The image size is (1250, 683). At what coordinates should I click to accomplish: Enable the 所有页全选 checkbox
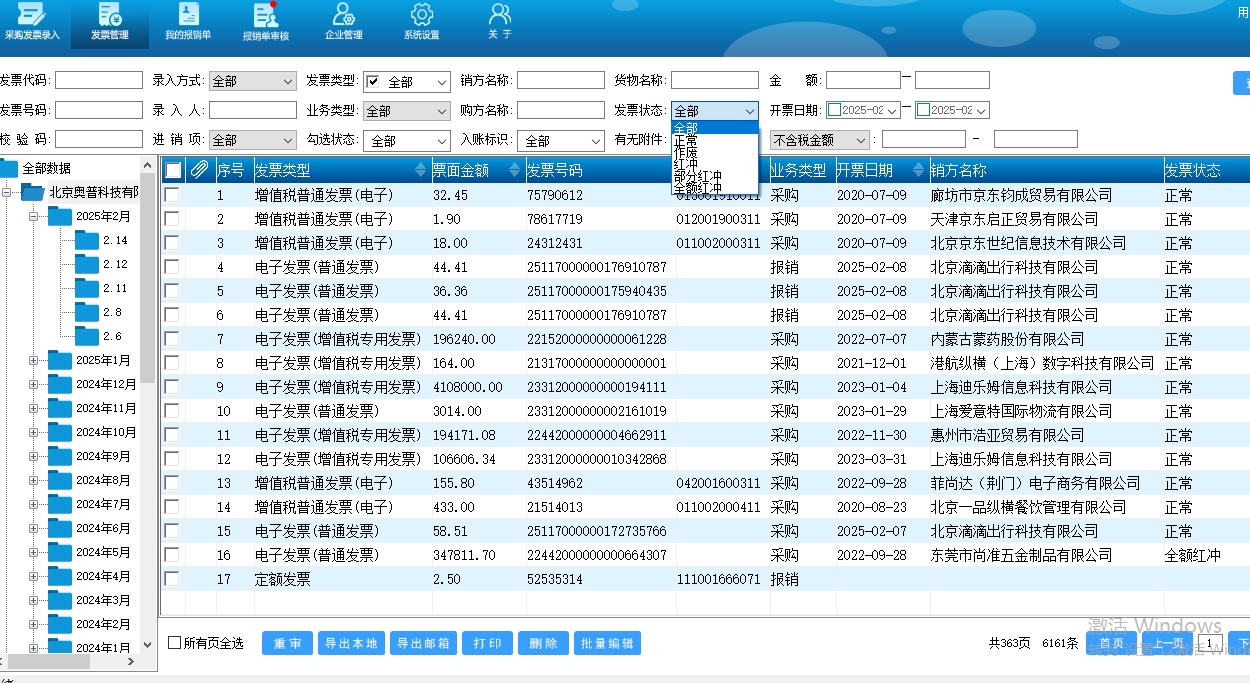175,643
